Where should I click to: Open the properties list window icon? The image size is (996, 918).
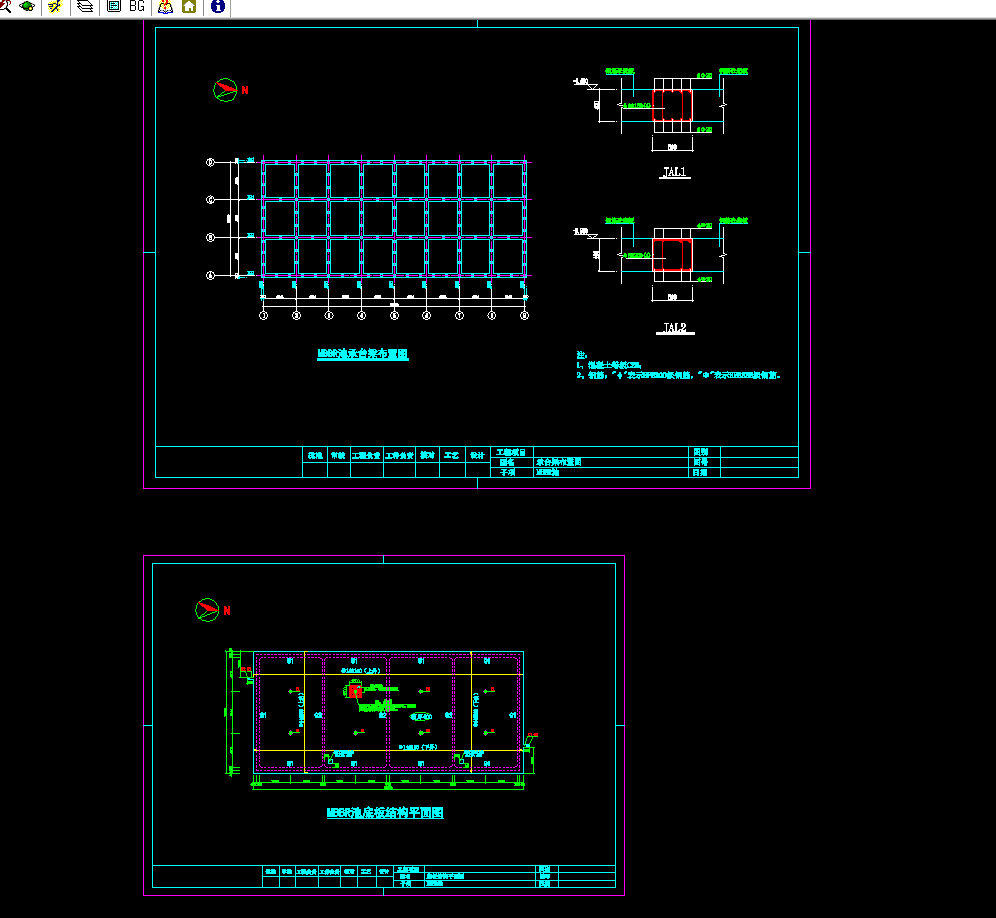pos(114,6)
